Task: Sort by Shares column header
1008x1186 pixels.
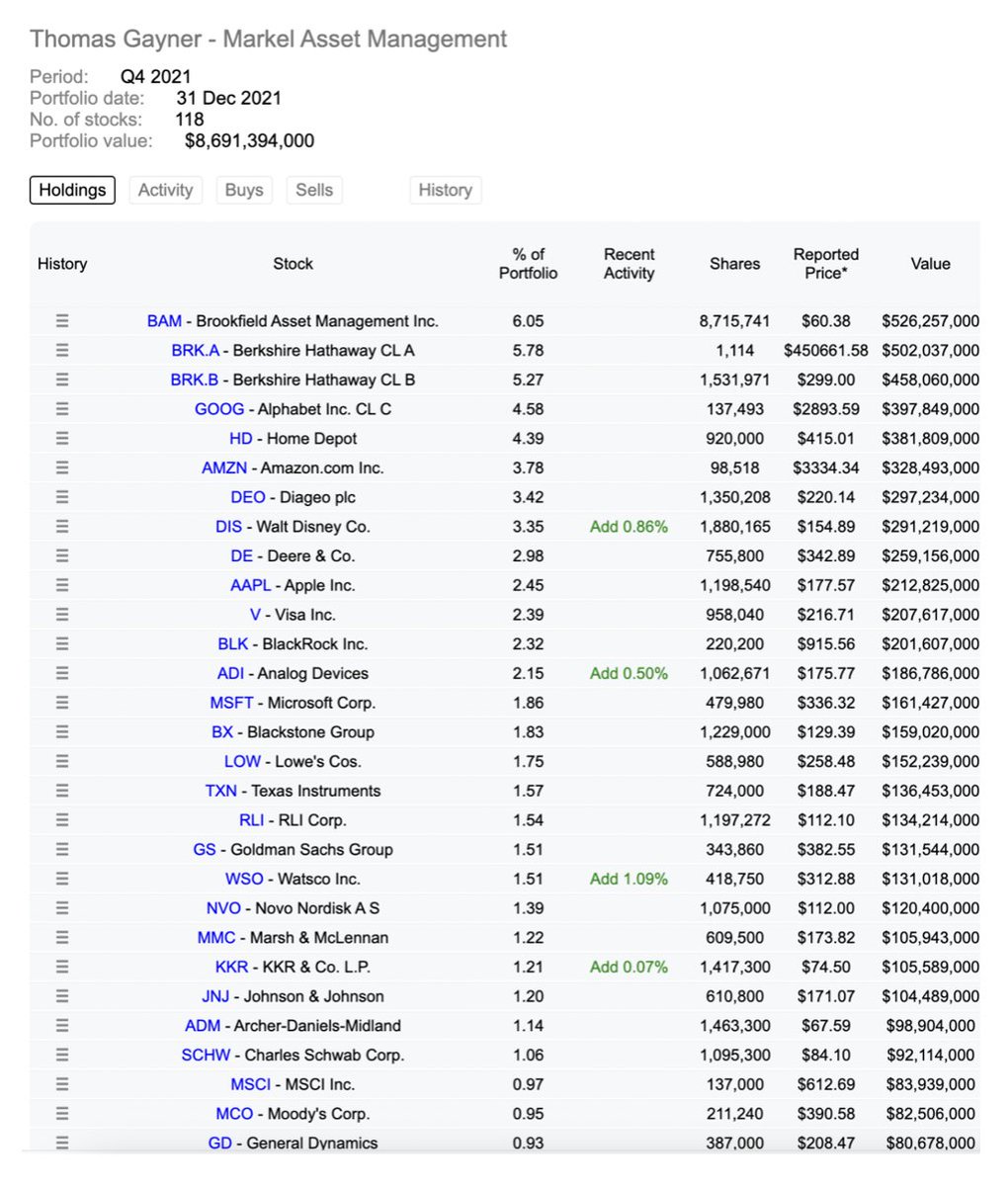Action: (x=735, y=264)
